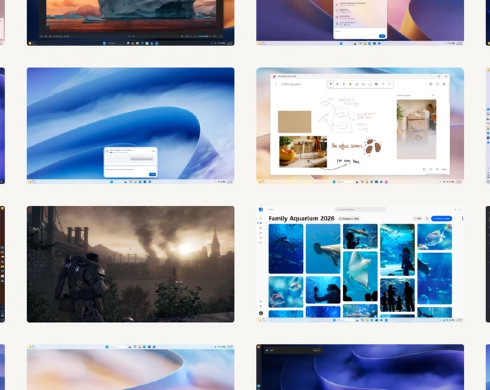Click the manta ray photo in aquarium gallery
The height and width of the screenshot is (390, 490).
(x=360, y=271)
